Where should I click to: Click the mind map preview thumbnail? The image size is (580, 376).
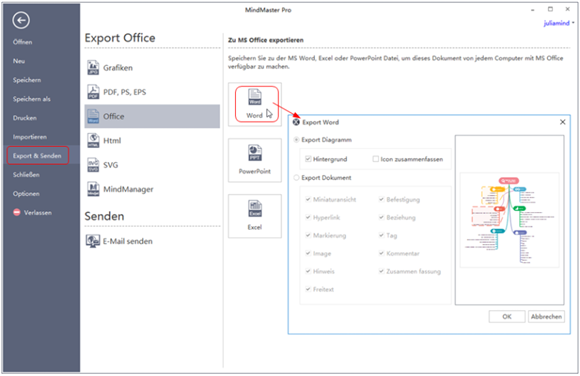point(509,220)
